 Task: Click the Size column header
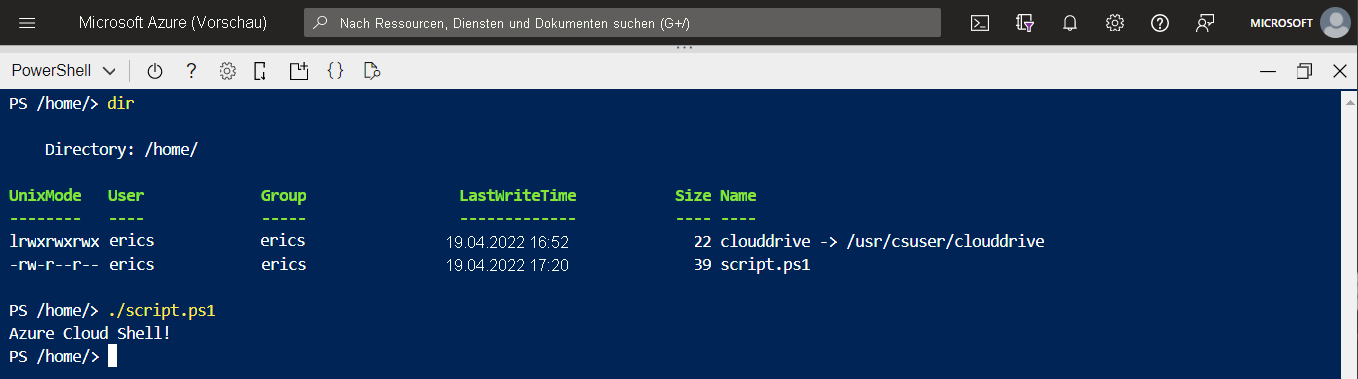pos(693,196)
